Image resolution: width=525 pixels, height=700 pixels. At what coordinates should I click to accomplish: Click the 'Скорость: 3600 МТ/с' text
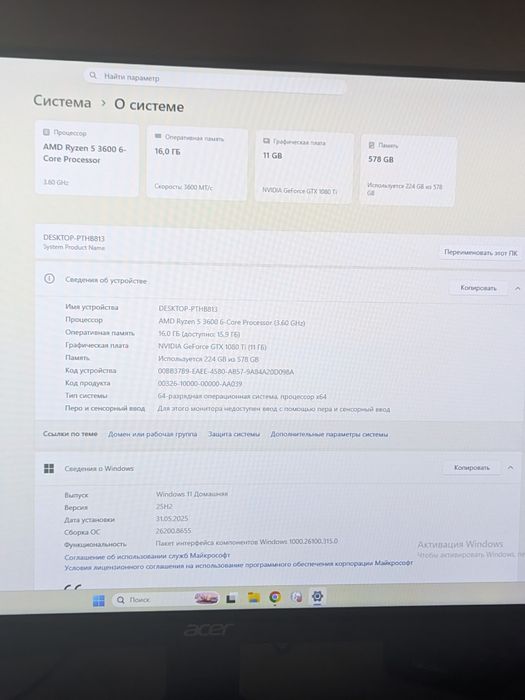point(183,187)
